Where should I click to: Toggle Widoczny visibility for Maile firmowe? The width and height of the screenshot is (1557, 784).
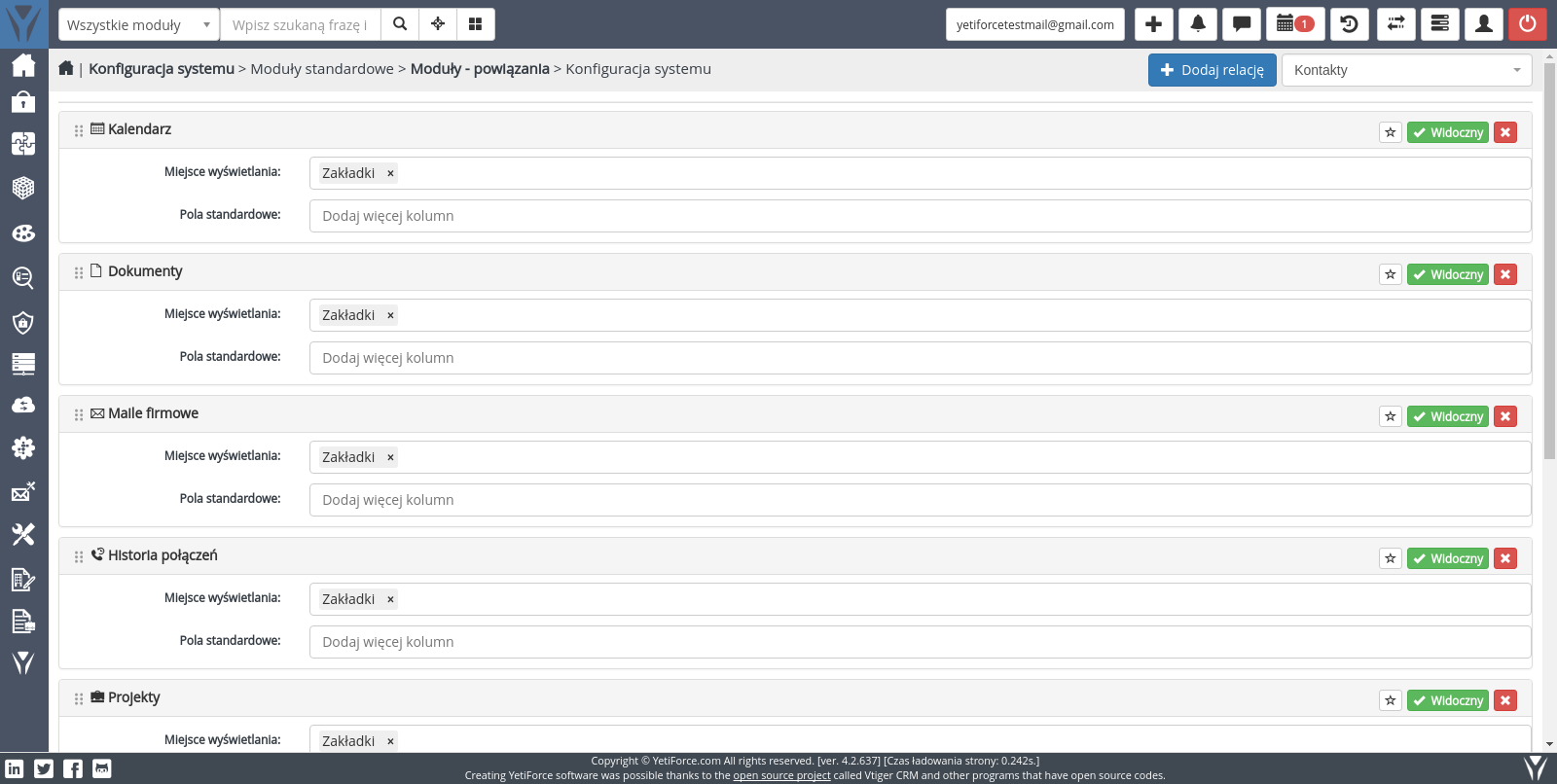click(1447, 416)
